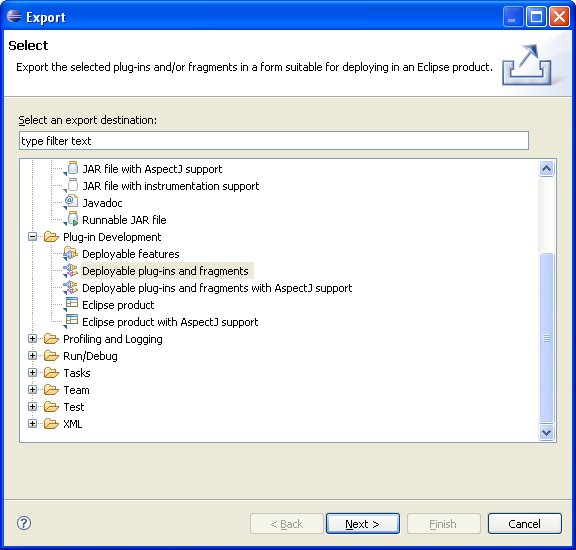Click the Eclipse product icon

[71, 304]
